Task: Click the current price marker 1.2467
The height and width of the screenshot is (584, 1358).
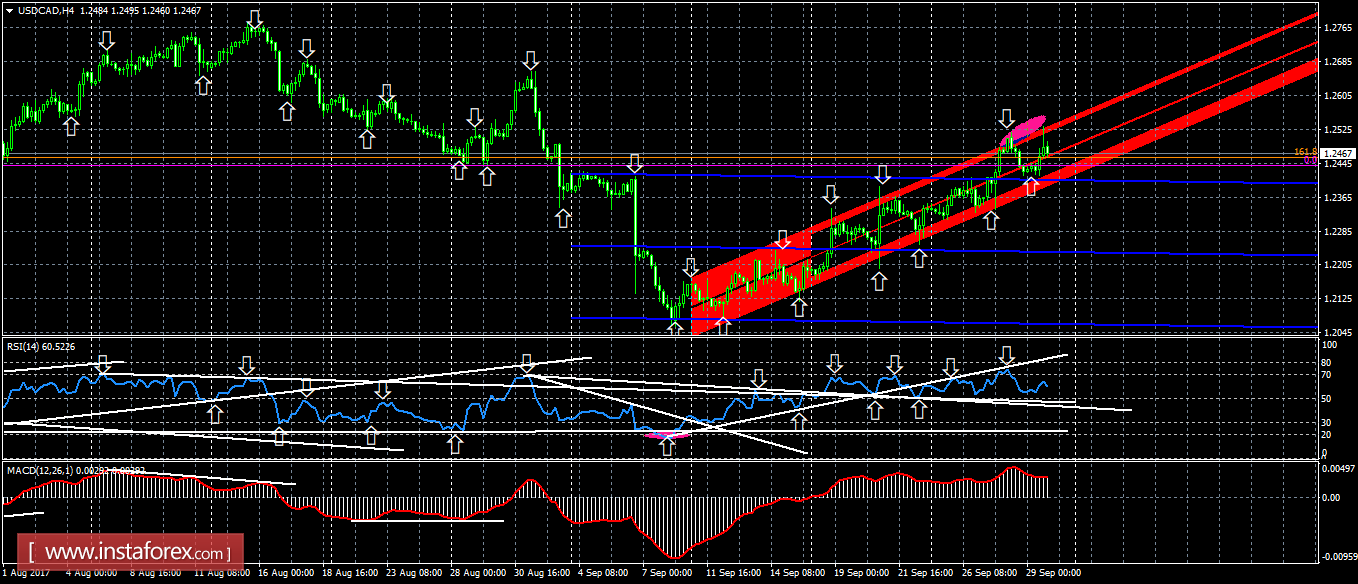Action: pyautogui.click(x=1337, y=154)
